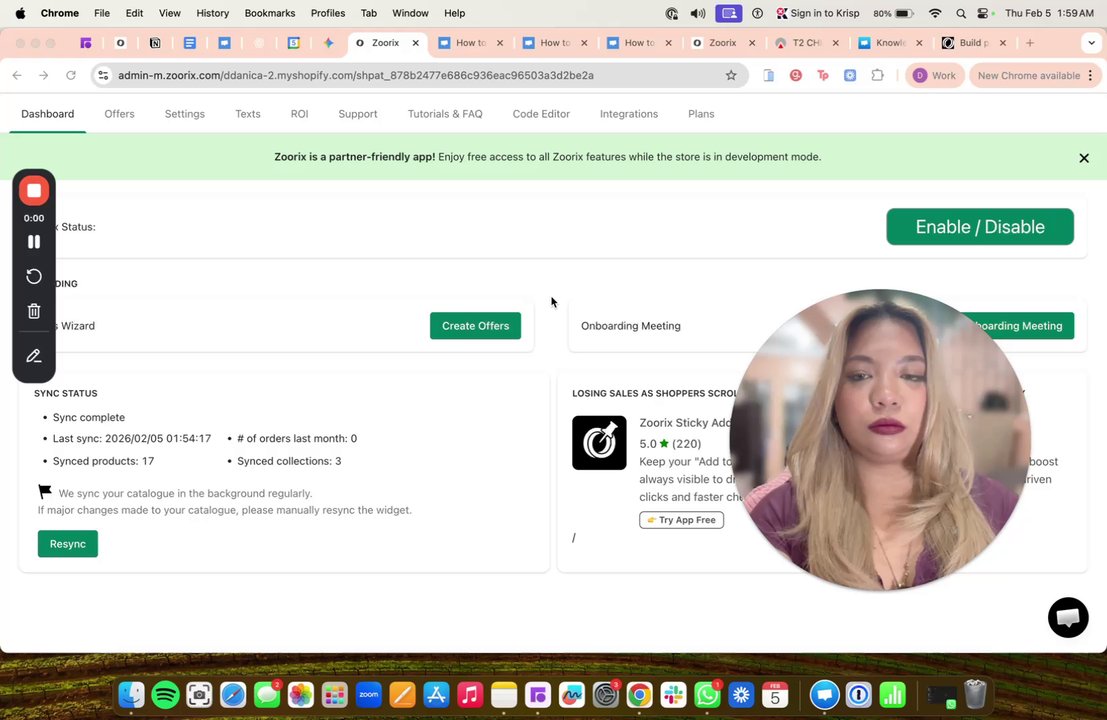
Task: Open Messages from the dock
Action: click(267, 695)
